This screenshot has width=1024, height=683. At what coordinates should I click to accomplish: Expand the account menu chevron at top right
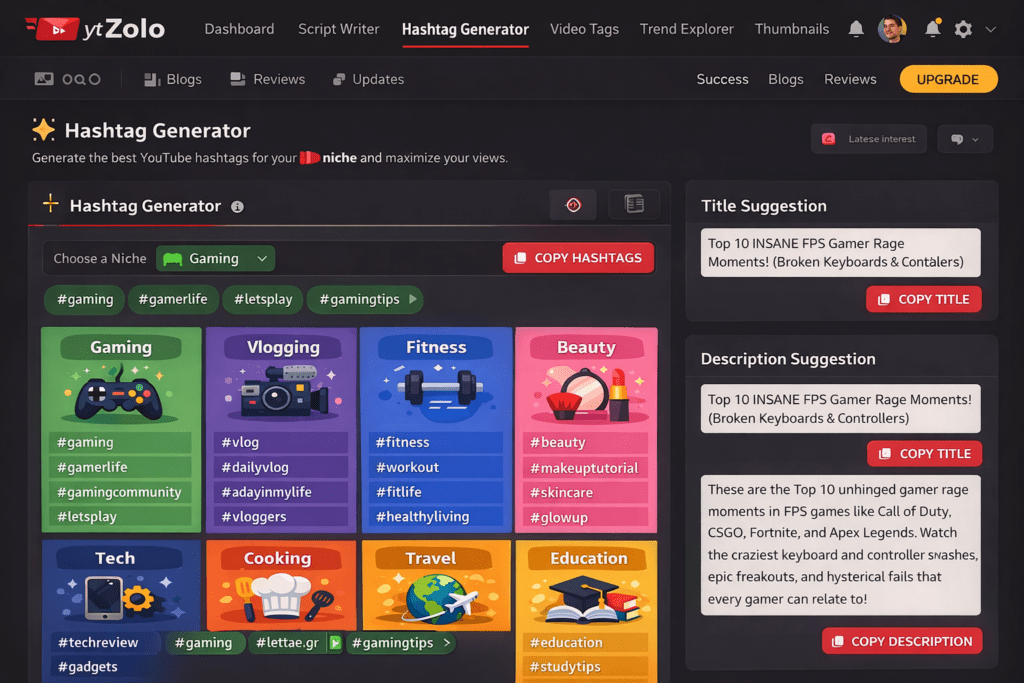coord(990,29)
